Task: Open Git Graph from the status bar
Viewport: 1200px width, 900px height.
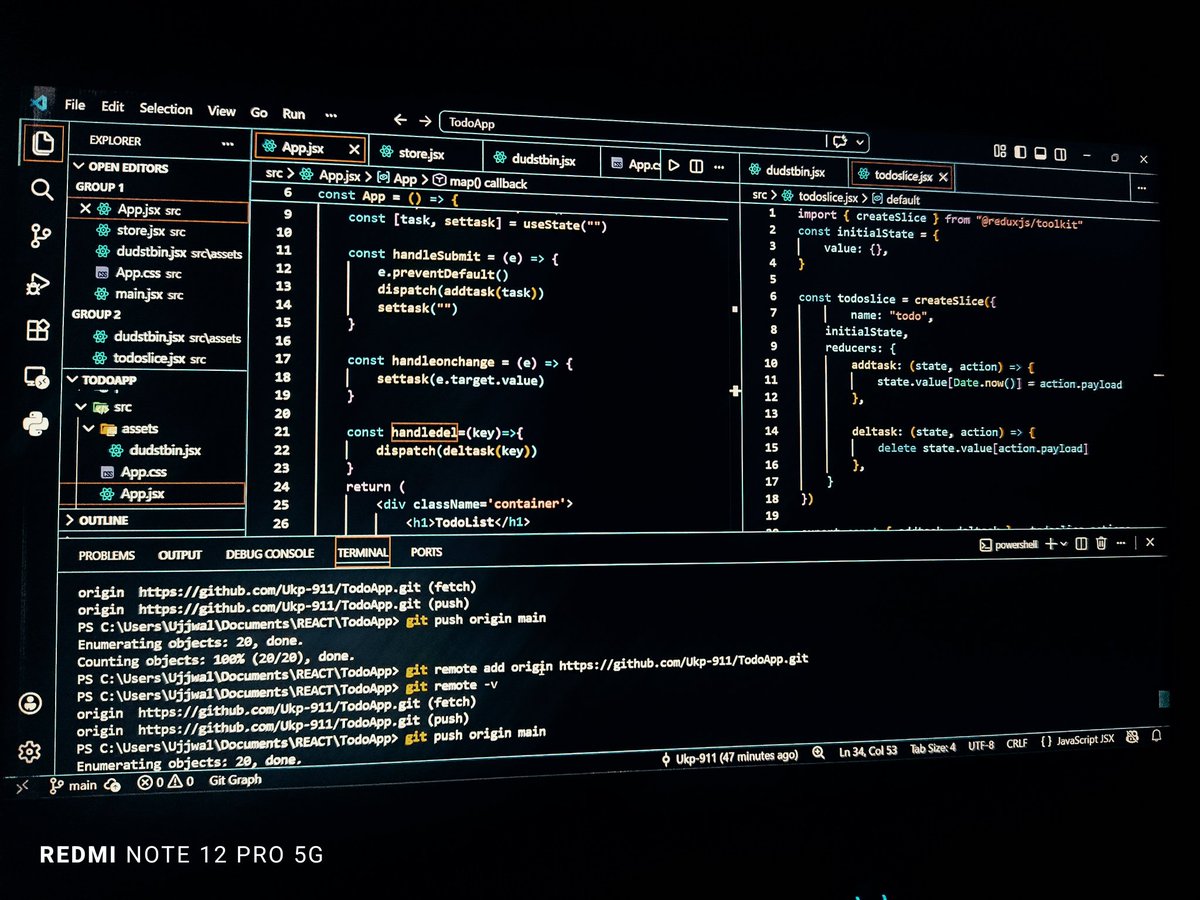Action: click(x=235, y=780)
